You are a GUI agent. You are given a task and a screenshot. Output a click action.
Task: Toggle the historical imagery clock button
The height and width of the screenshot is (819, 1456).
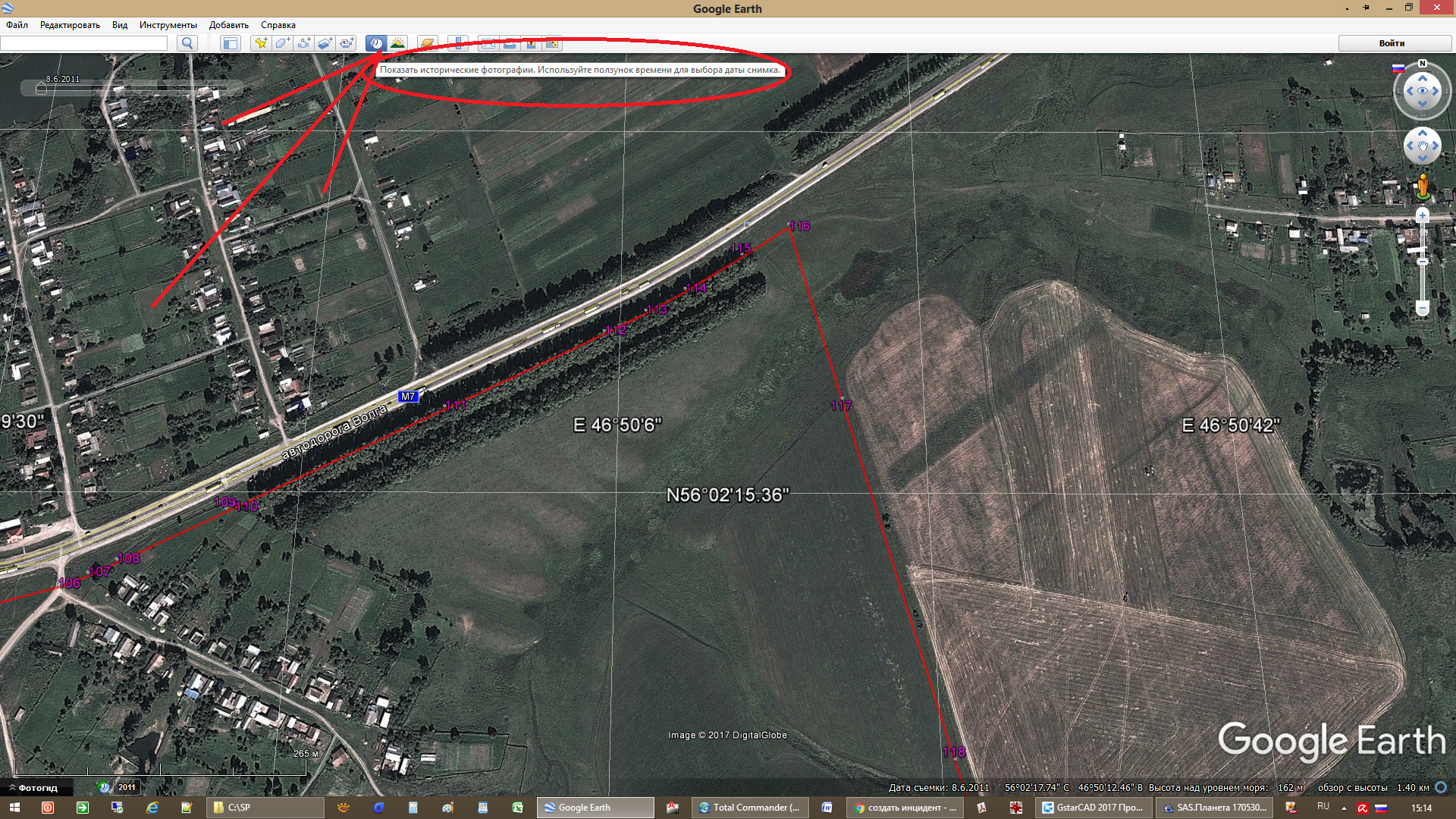[x=376, y=43]
